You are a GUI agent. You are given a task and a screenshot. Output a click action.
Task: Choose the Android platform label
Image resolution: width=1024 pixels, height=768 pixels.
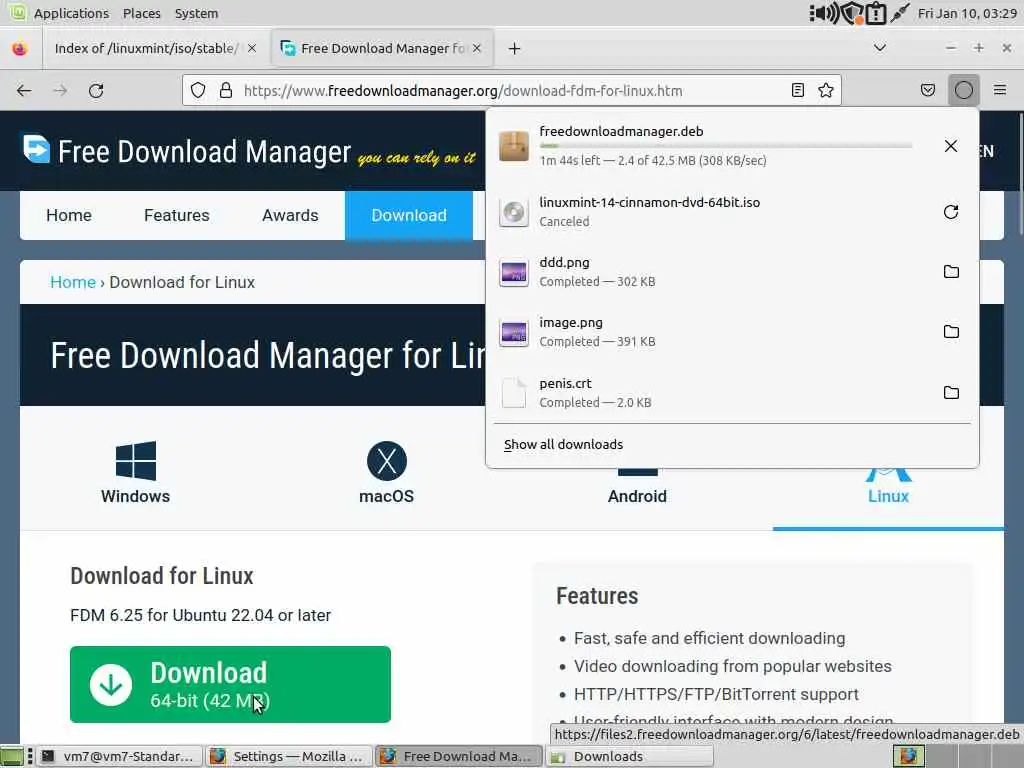point(637,496)
